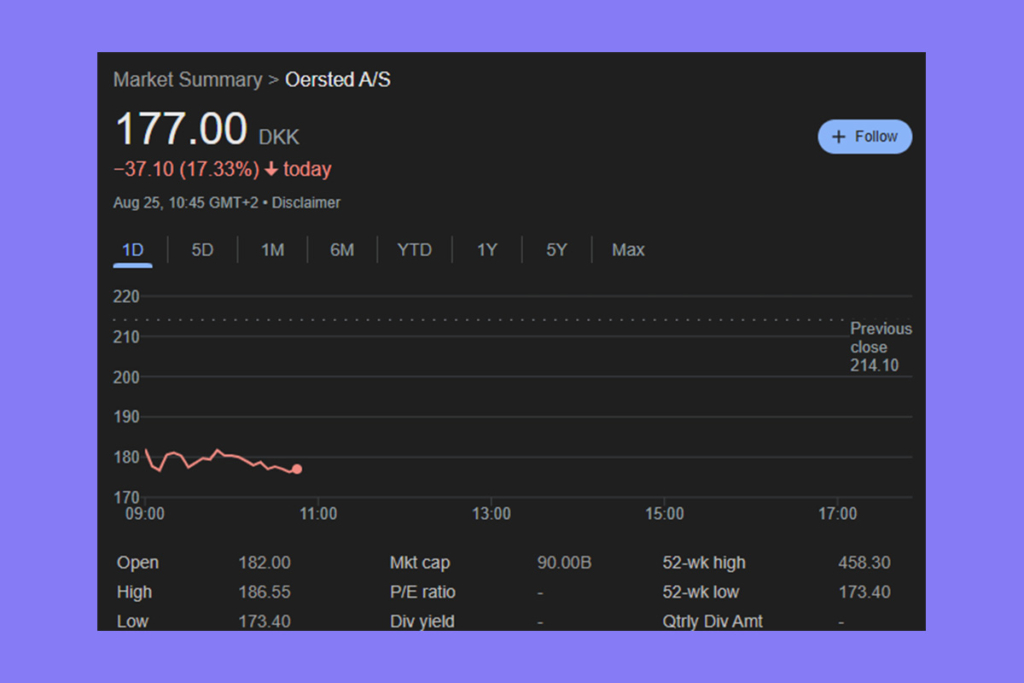Go back to Market Summary
Viewport: 1024px width, 683px height.
tap(187, 79)
